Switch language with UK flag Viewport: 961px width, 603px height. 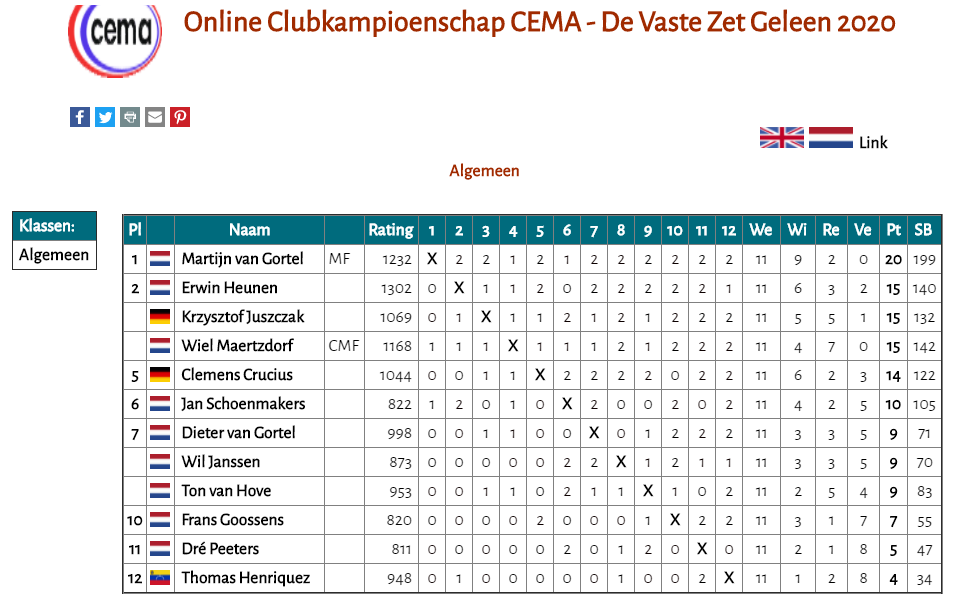pyautogui.click(x=781, y=137)
